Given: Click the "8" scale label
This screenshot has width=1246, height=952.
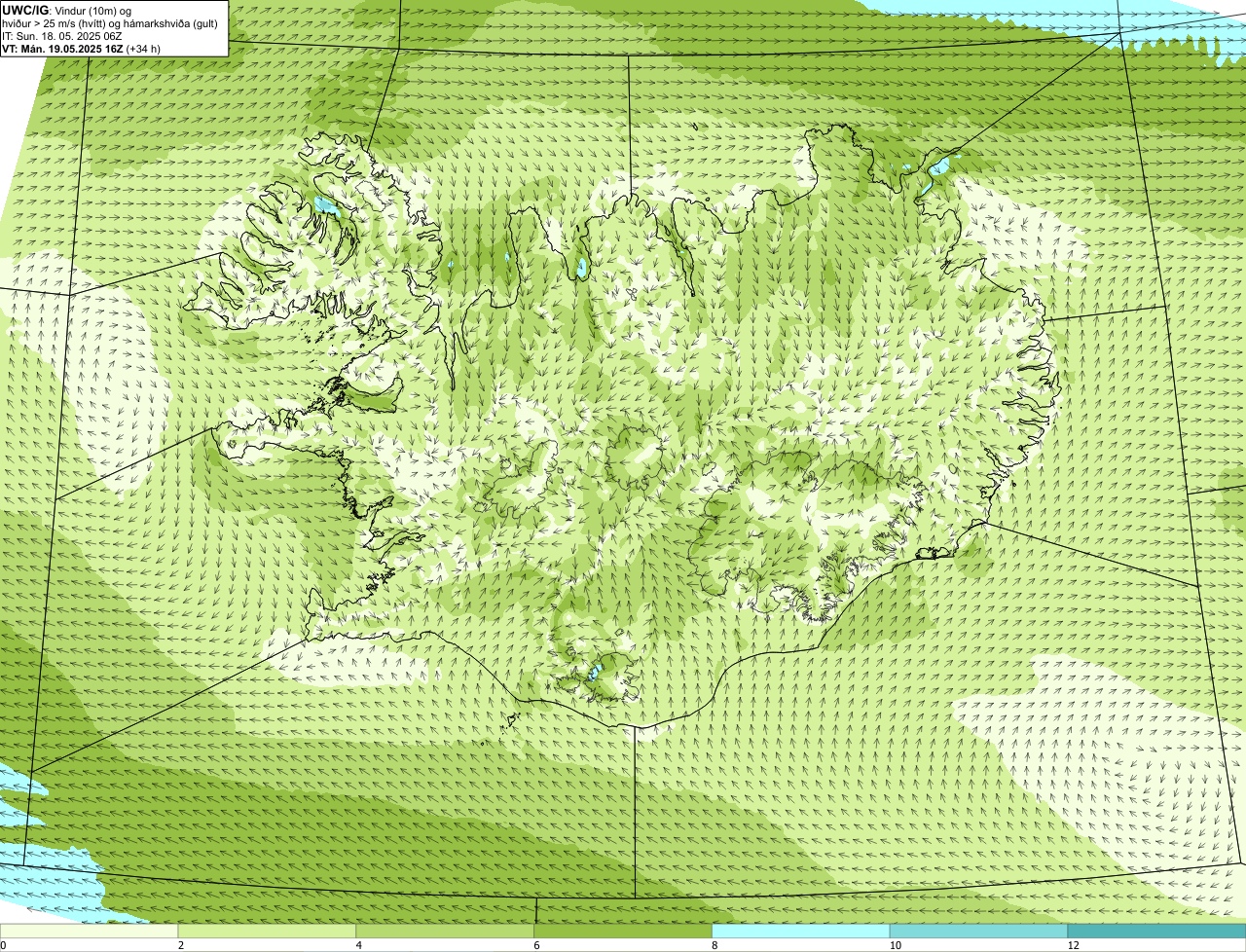Looking at the screenshot, I should coord(714,945).
